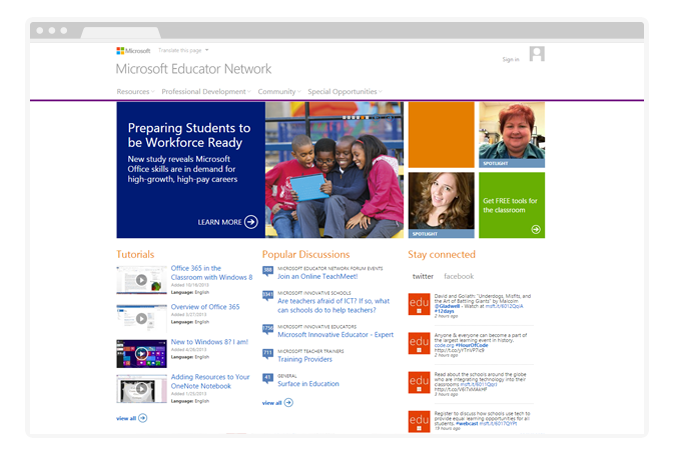This screenshot has height=455, width=674.
Task: Click edu avatar beside David and Goliath tweet
Action: [x=419, y=304]
